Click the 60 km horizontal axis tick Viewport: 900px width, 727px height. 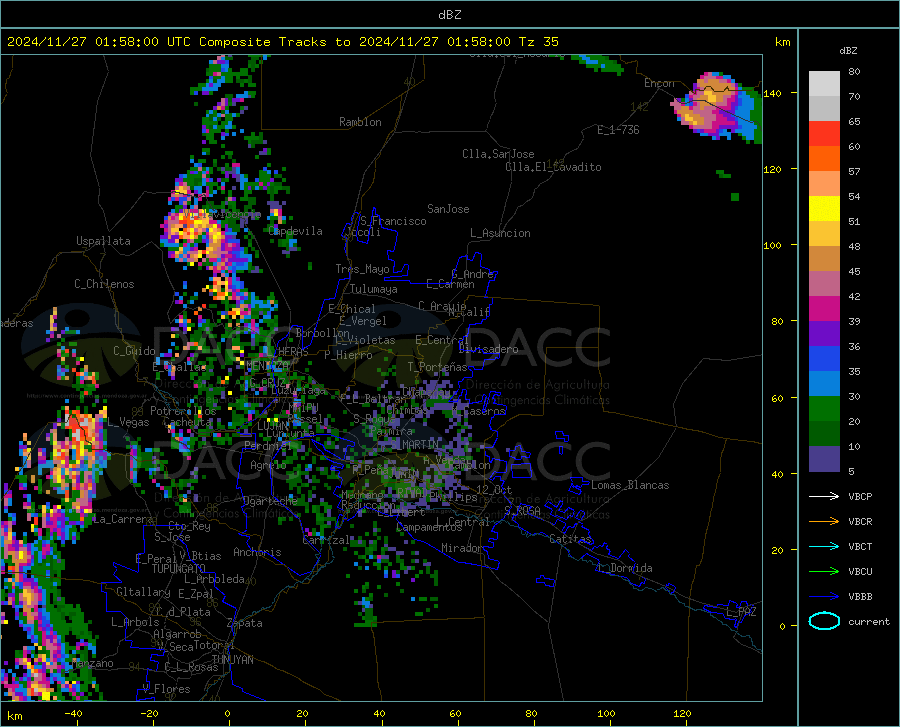click(x=455, y=713)
